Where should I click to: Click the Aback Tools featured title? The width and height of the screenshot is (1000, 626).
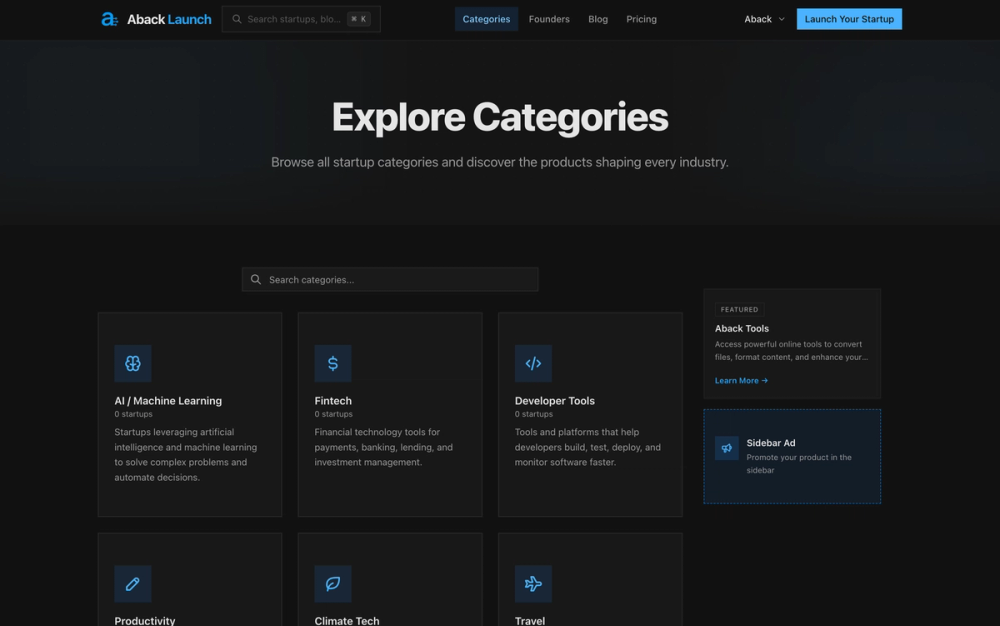[x=742, y=328]
